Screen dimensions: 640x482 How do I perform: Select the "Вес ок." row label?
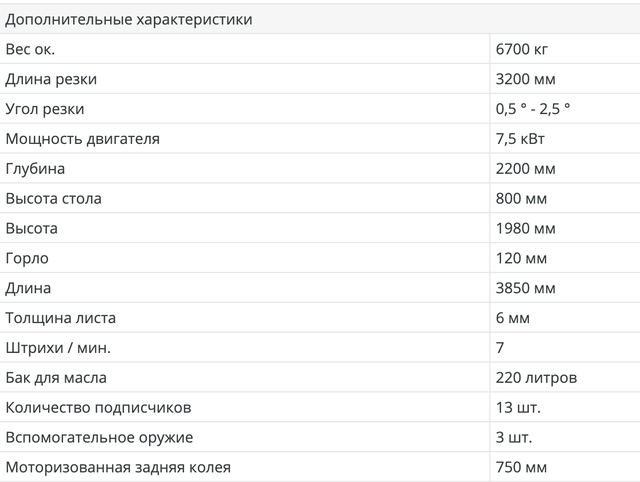[x=31, y=49]
